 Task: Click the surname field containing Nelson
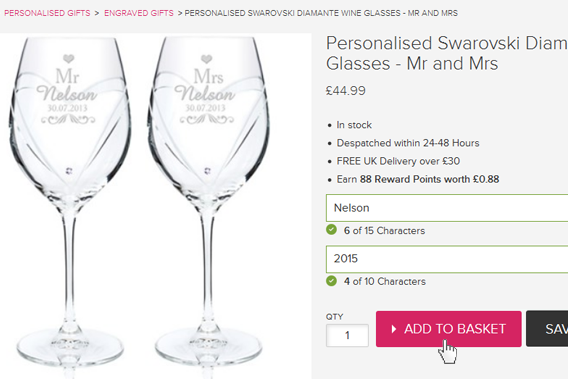447,208
